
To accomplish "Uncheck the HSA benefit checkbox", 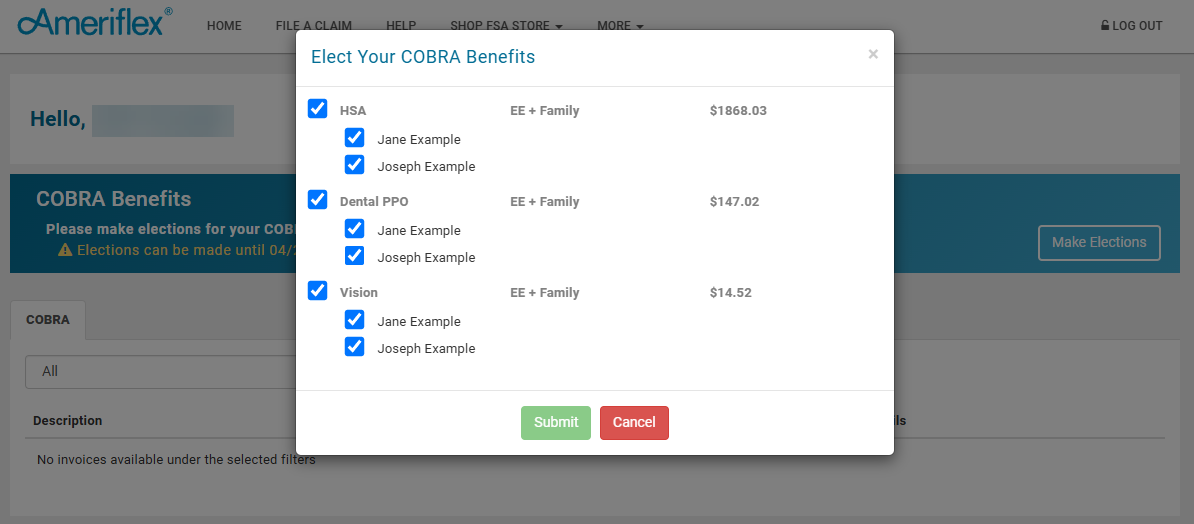I will [318, 109].
